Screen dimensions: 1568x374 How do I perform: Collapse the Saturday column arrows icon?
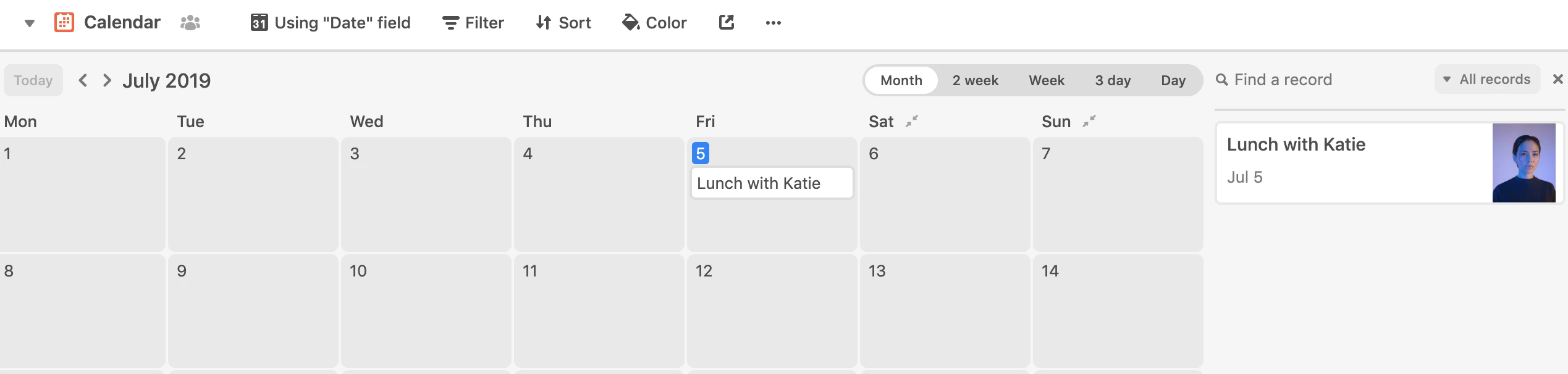tap(912, 121)
